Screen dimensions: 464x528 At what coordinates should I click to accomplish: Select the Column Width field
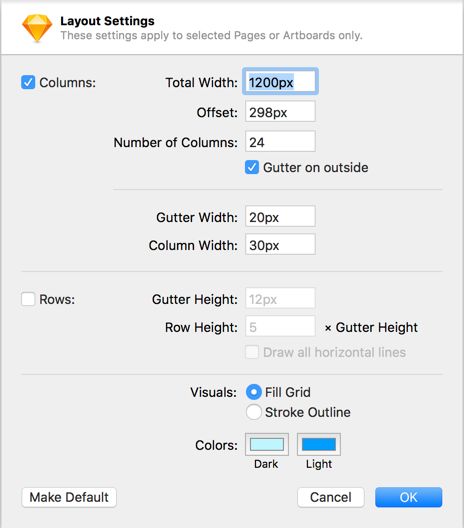[280, 244]
